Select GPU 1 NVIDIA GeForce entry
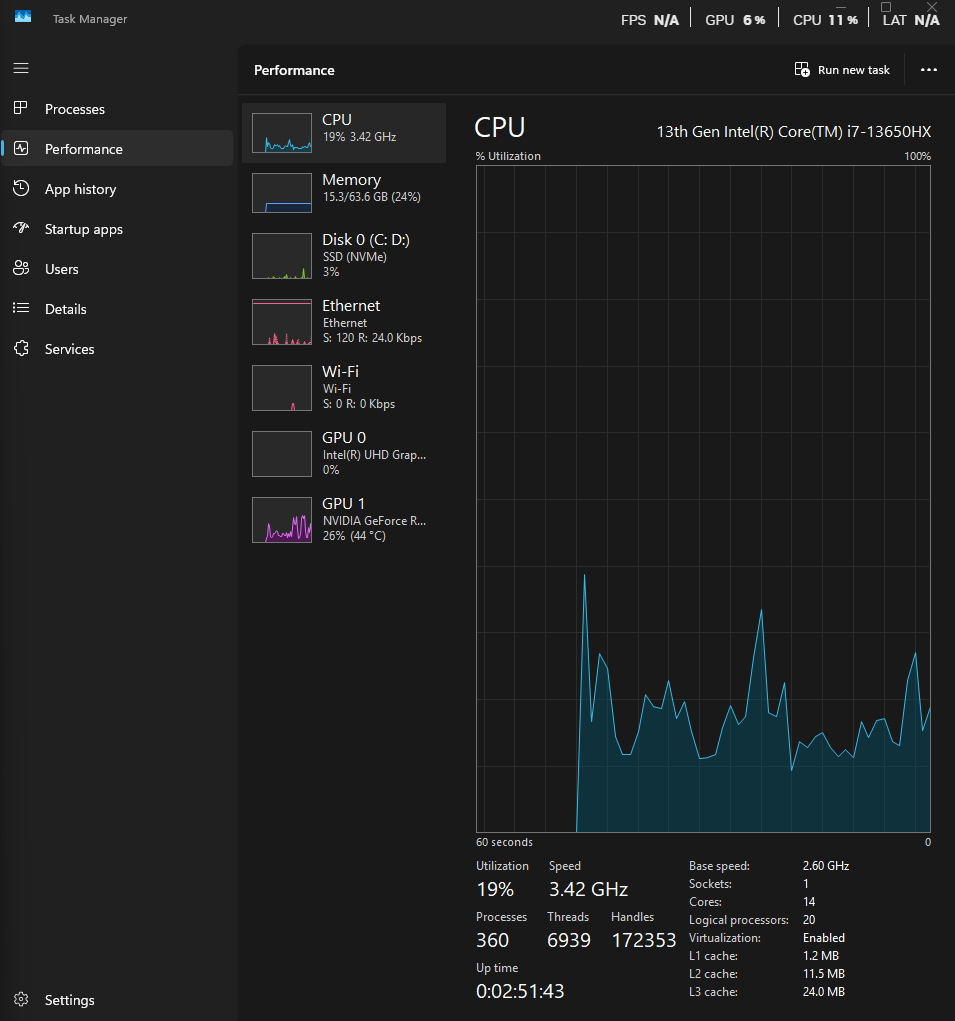 tap(344, 520)
